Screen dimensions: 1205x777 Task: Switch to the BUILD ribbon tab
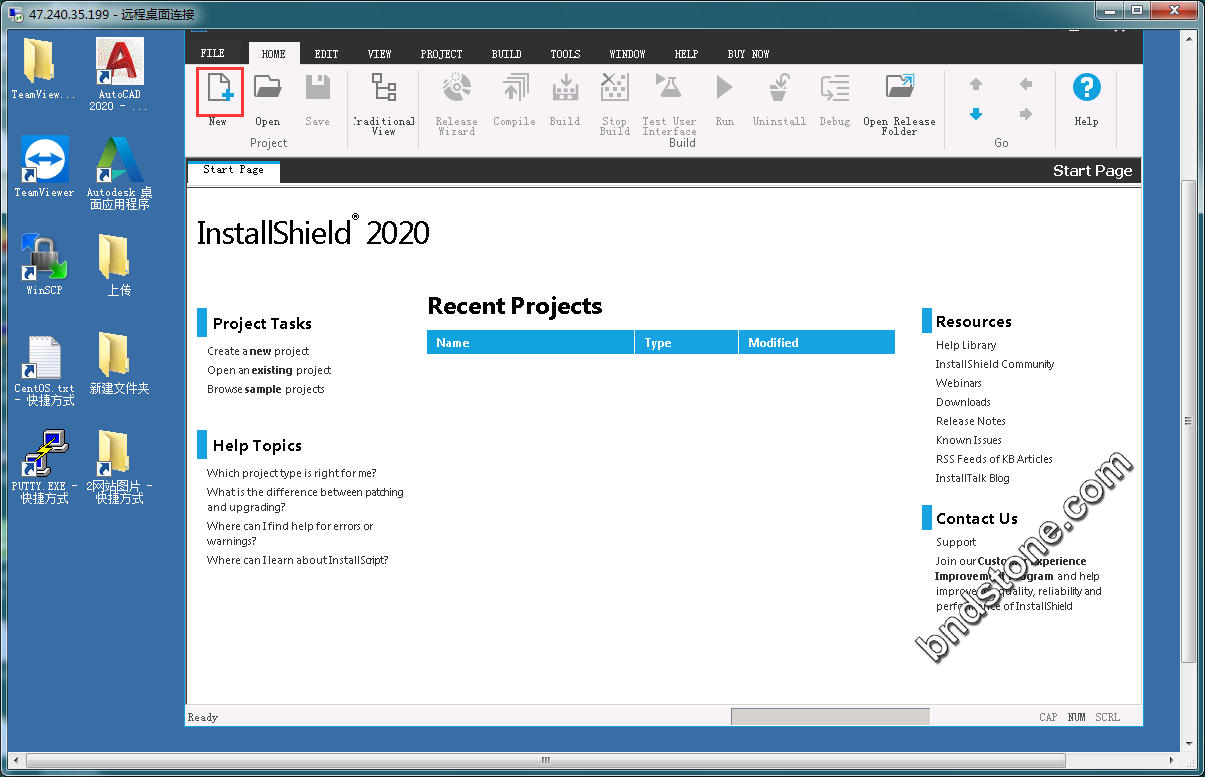pos(506,54)
